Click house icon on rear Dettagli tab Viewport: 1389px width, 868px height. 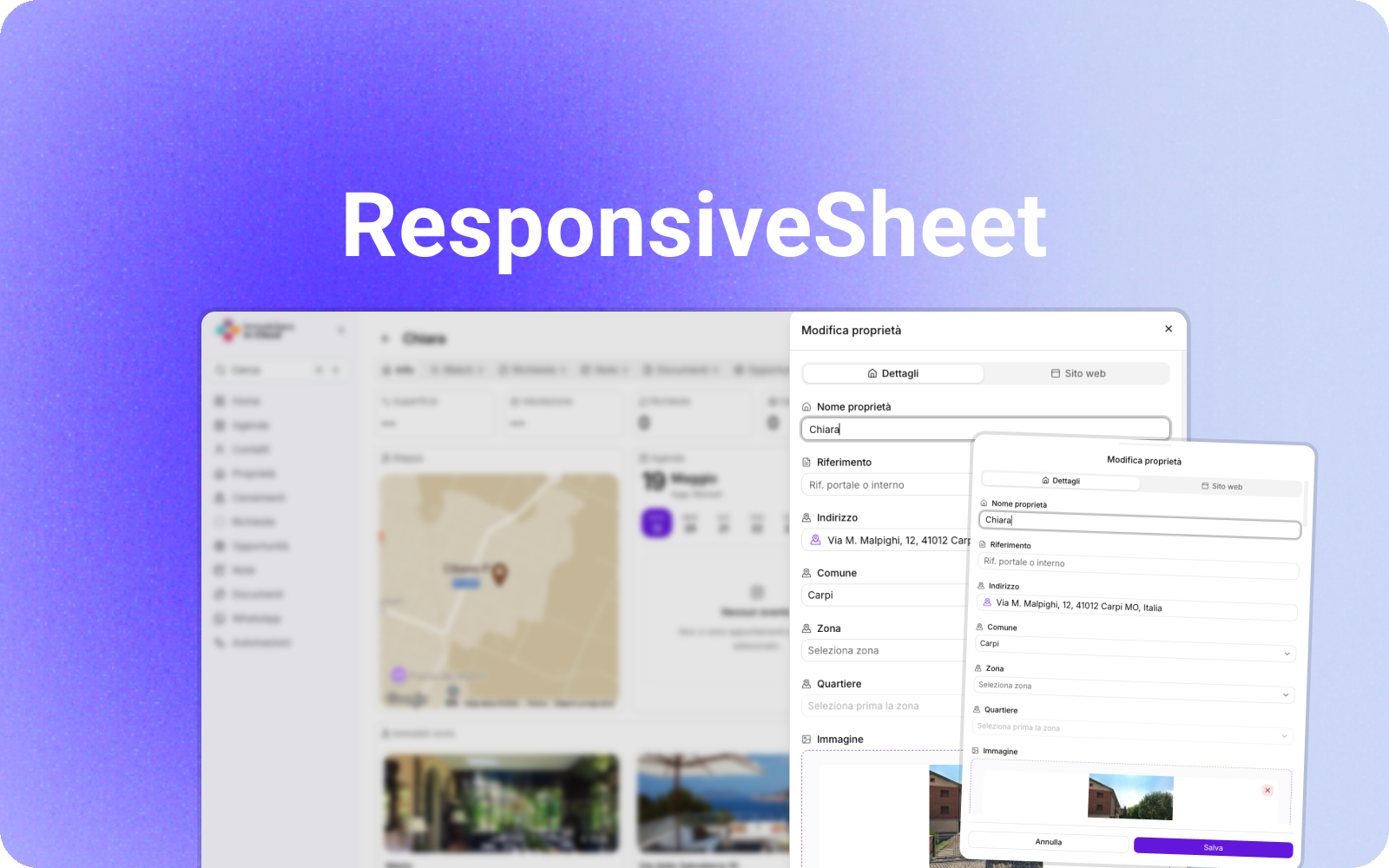tap(872, 374)
